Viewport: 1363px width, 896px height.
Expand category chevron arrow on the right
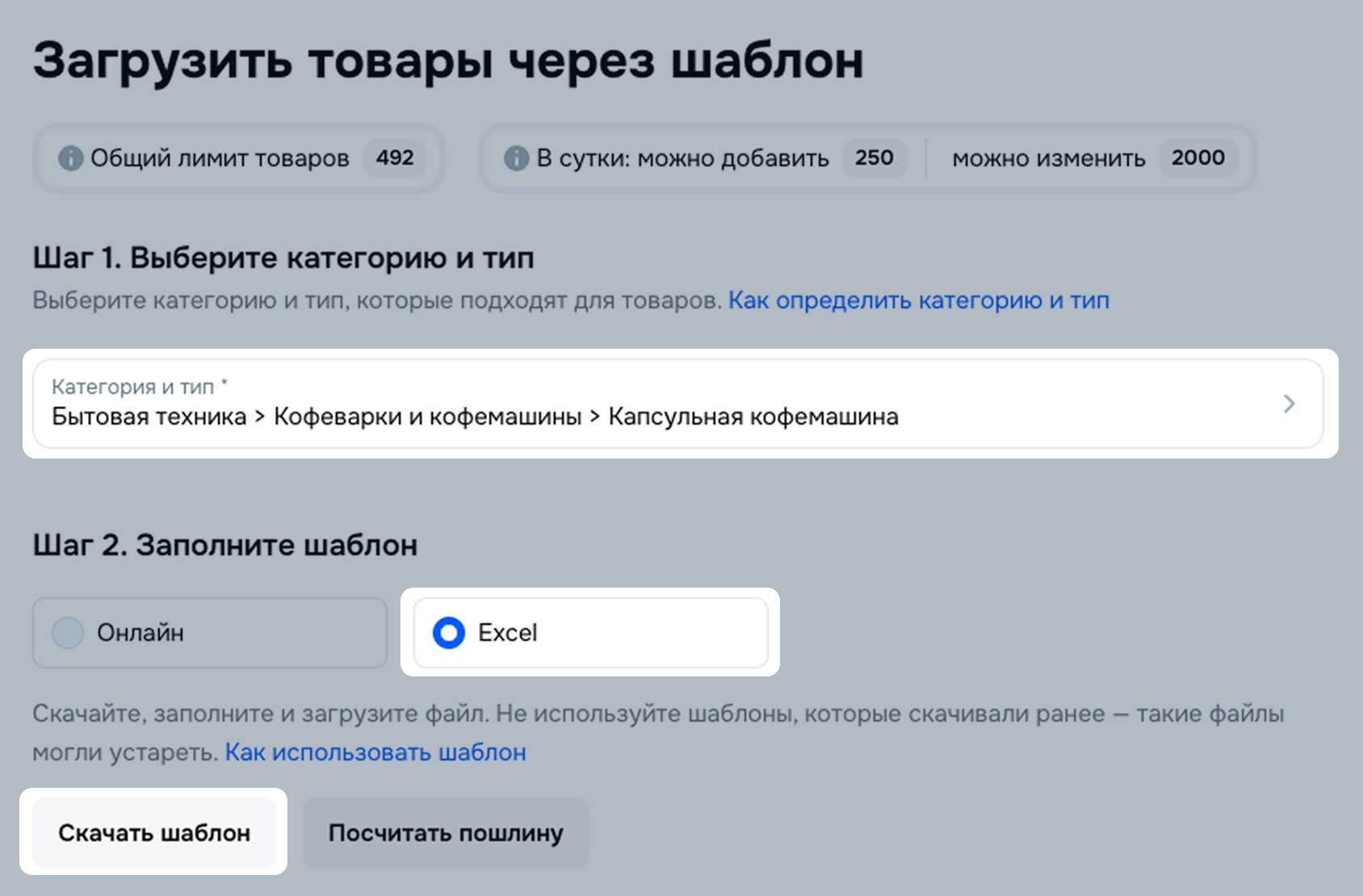(x=1289, y=404)
